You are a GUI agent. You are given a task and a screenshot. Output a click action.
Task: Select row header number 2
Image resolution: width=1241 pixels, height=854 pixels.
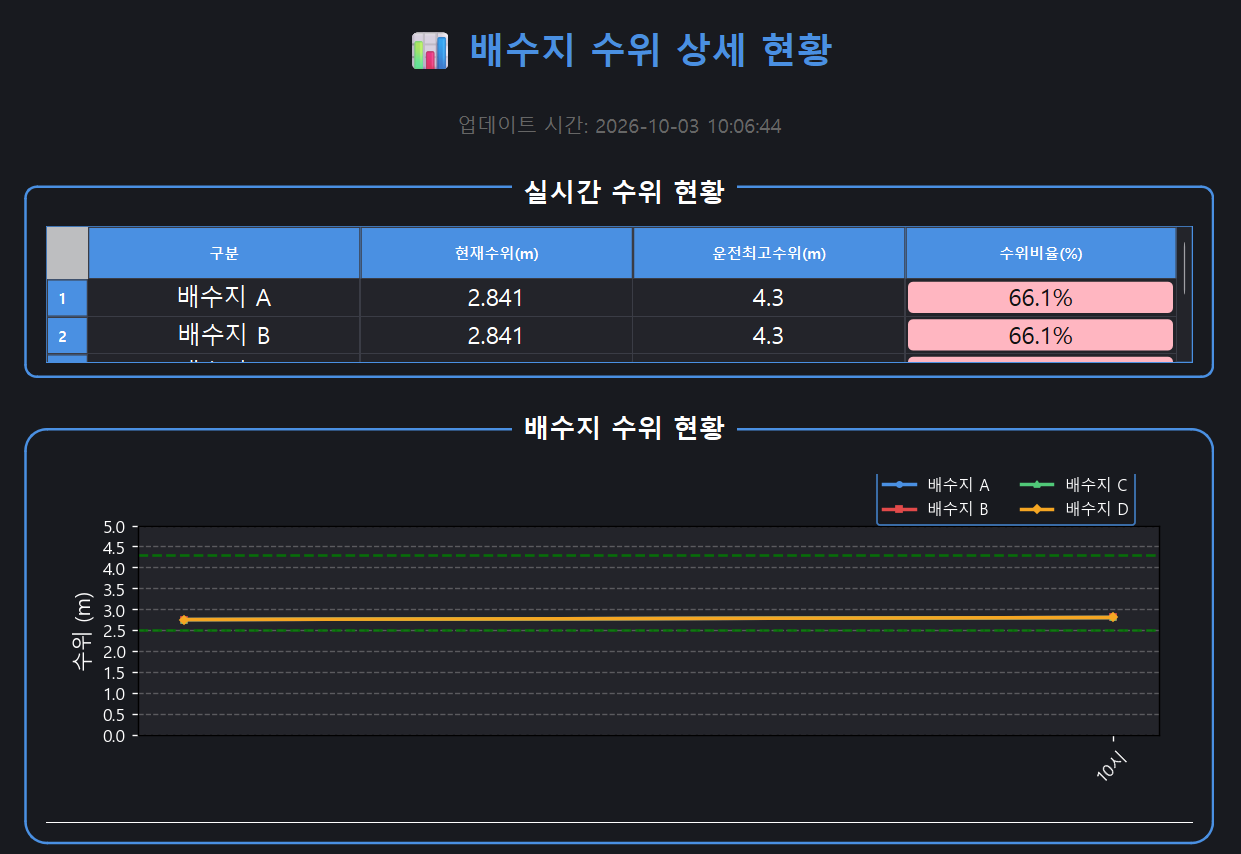tap(67, 336)
